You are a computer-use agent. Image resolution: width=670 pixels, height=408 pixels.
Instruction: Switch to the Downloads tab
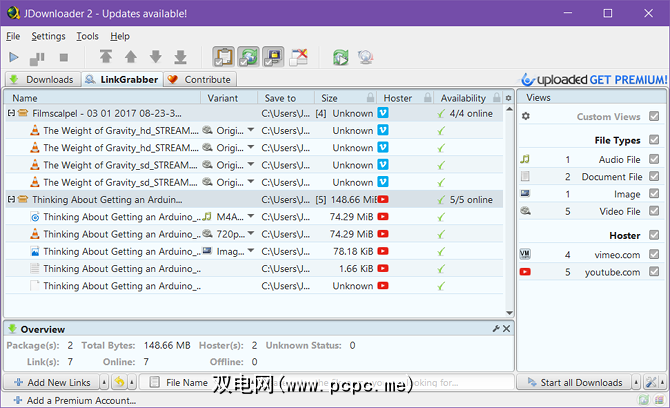42,79
